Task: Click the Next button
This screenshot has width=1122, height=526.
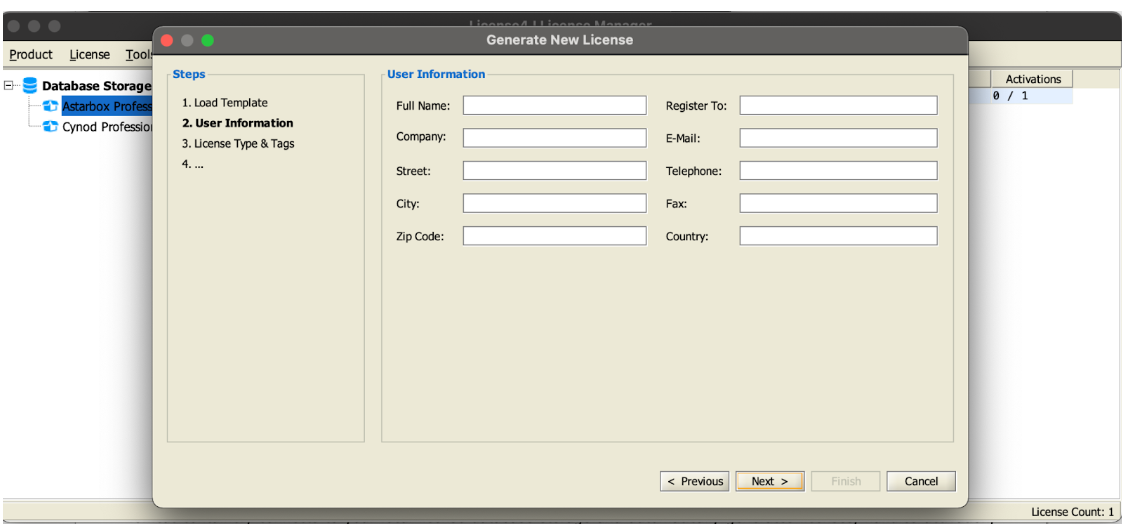Action: 770,481
